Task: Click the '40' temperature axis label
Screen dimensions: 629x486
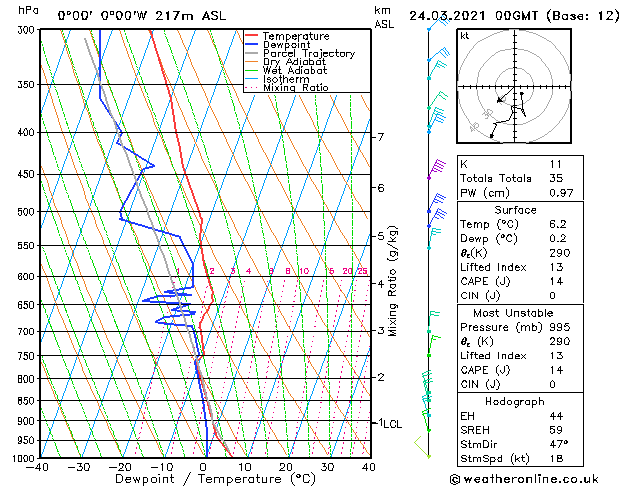Action: tap(369, 467)
